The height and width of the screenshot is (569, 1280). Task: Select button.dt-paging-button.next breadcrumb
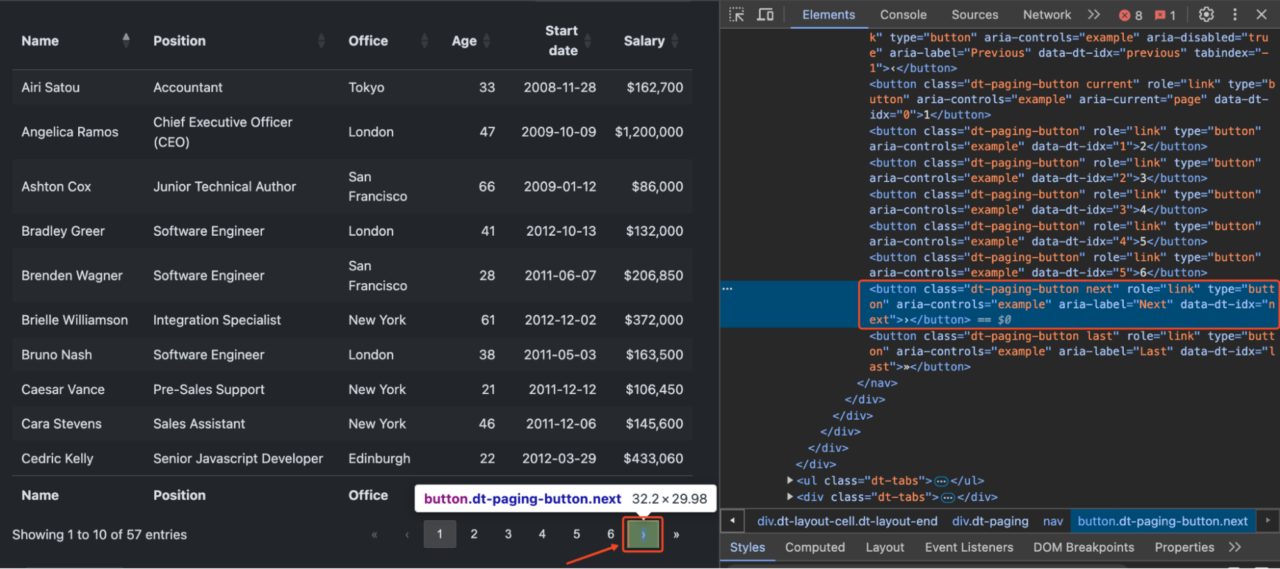pos(1163,521)
